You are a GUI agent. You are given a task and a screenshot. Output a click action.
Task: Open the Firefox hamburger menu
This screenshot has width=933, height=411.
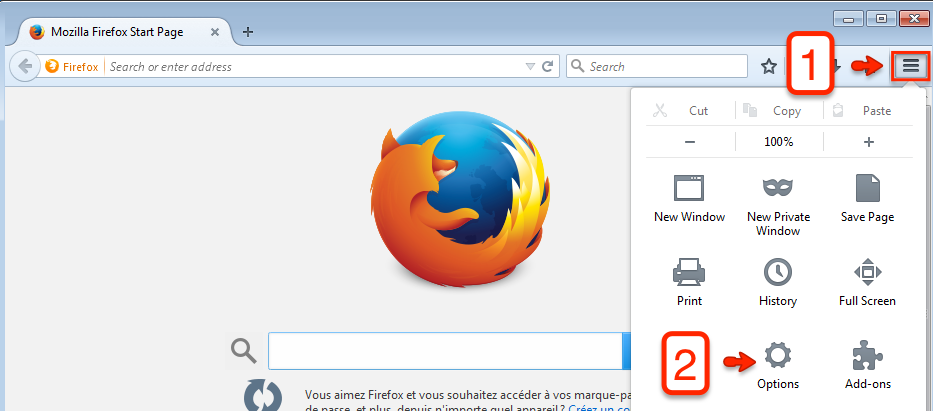pos(910,66)
